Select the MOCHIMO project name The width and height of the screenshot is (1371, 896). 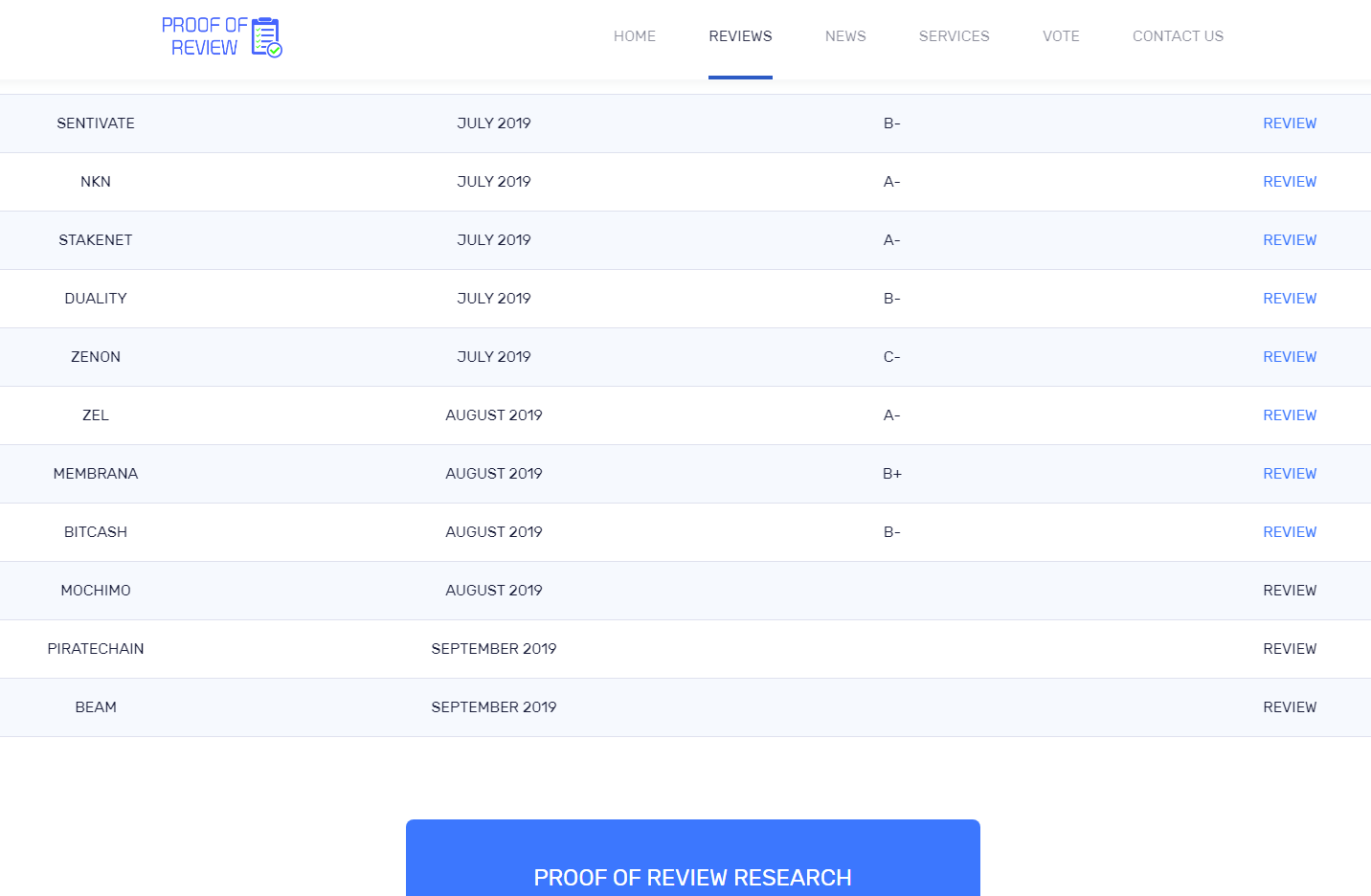(96, 591)
